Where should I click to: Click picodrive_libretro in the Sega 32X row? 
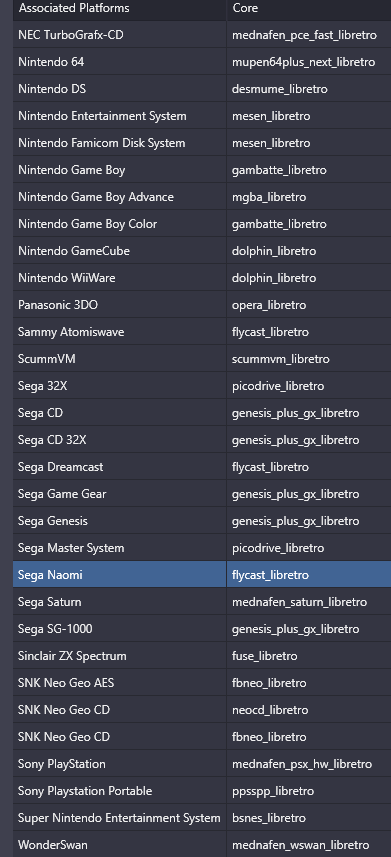click(309, 386)
